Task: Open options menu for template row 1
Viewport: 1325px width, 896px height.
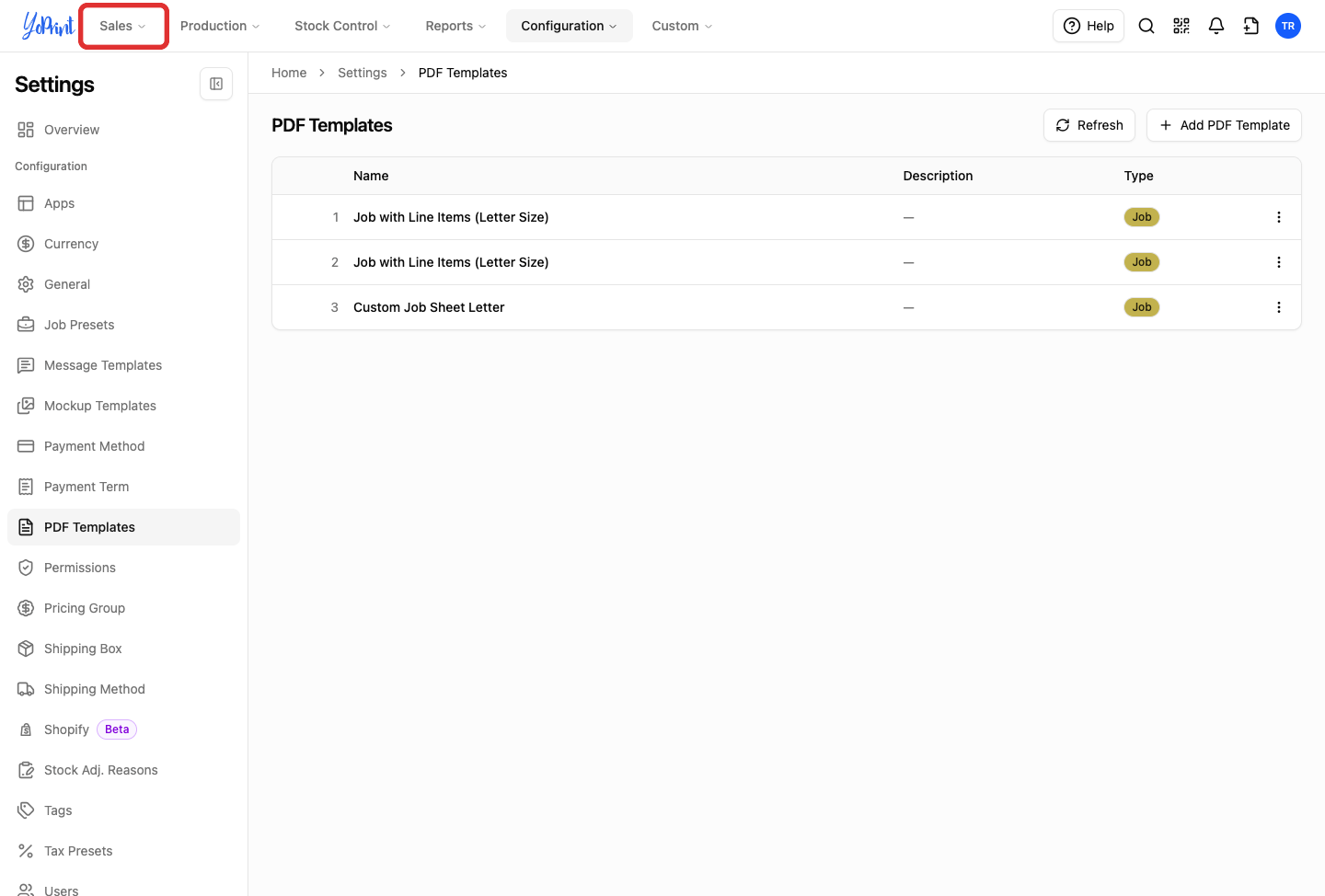Action: (1278, 217)
